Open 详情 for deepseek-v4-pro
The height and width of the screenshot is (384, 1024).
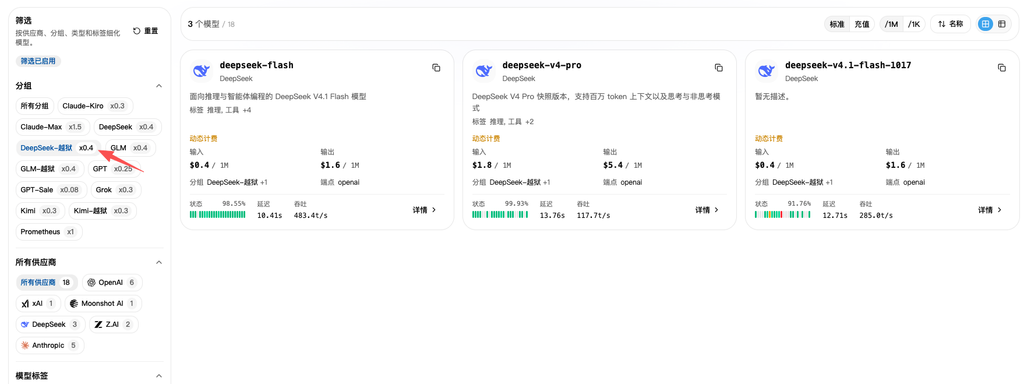pyautogui.click(x=707, y=210)
